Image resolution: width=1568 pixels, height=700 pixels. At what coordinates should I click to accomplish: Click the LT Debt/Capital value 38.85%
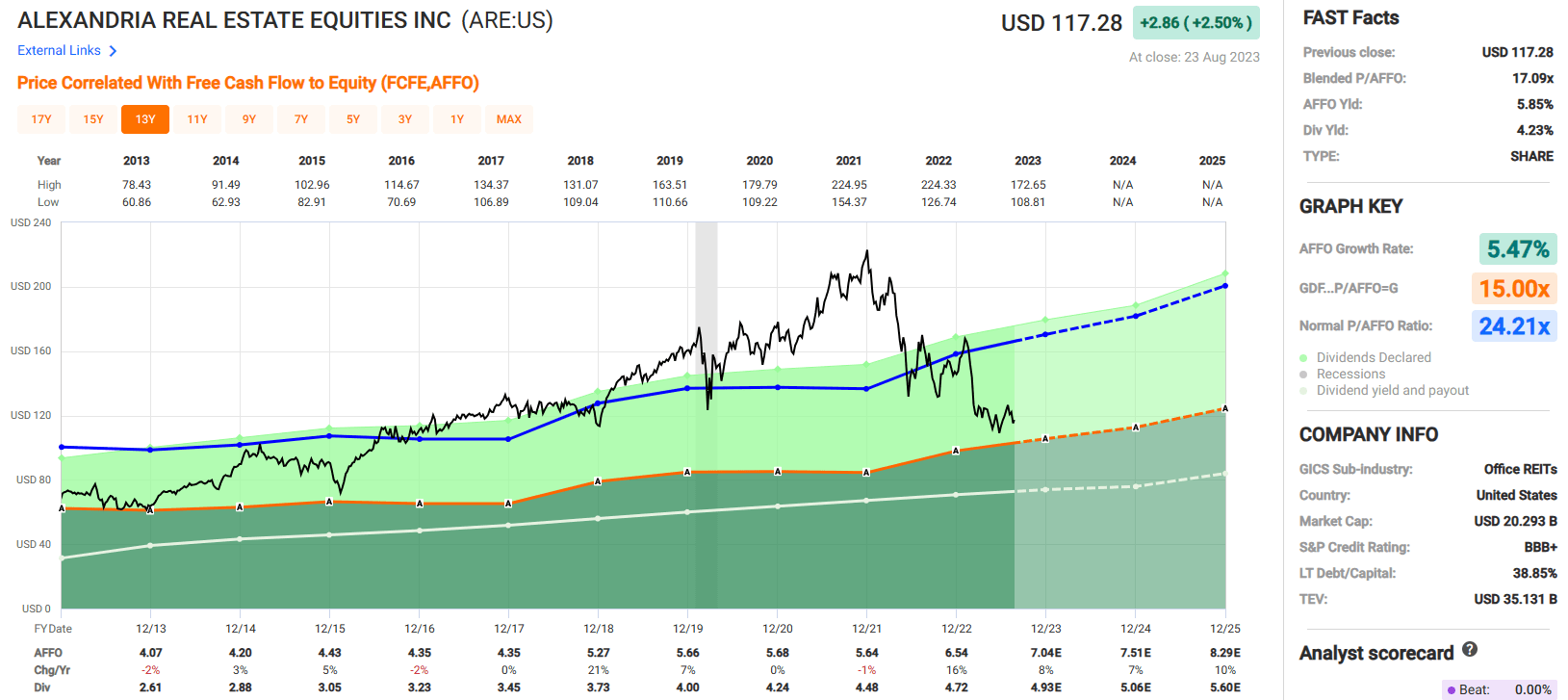[x=1534, y=573]
